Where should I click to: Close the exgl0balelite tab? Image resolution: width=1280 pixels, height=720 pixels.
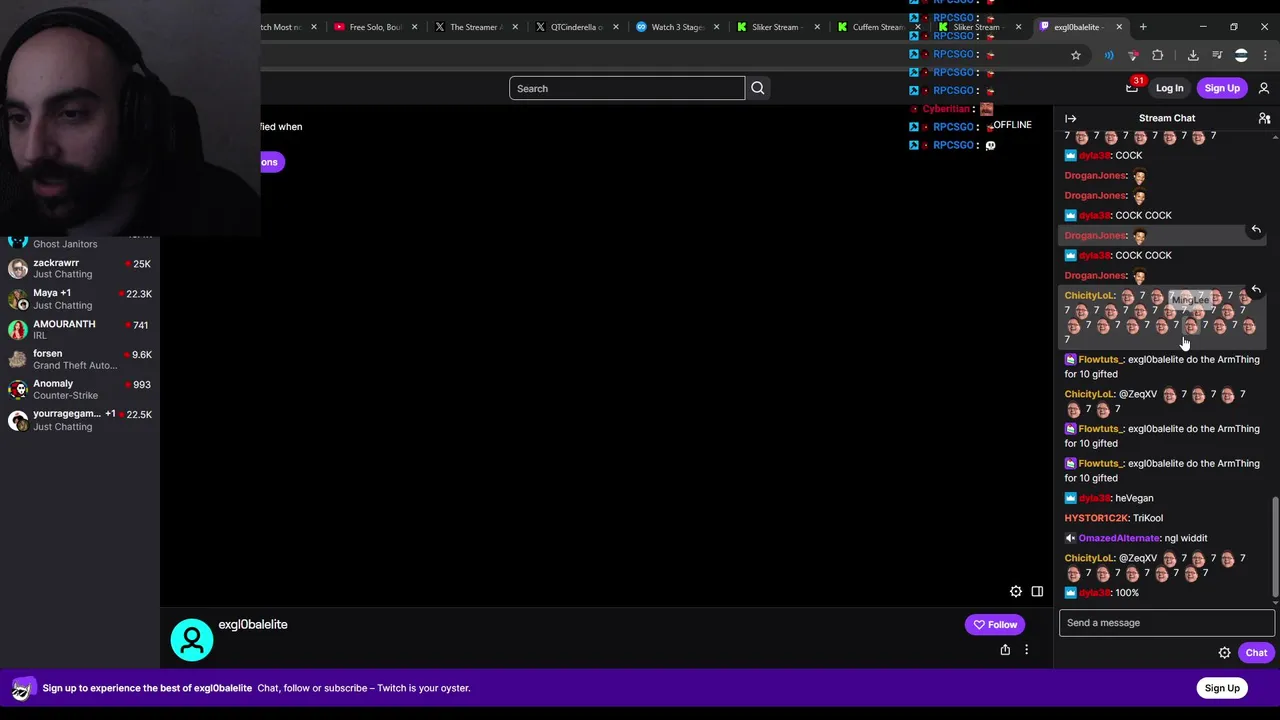tap(1119, 27)
